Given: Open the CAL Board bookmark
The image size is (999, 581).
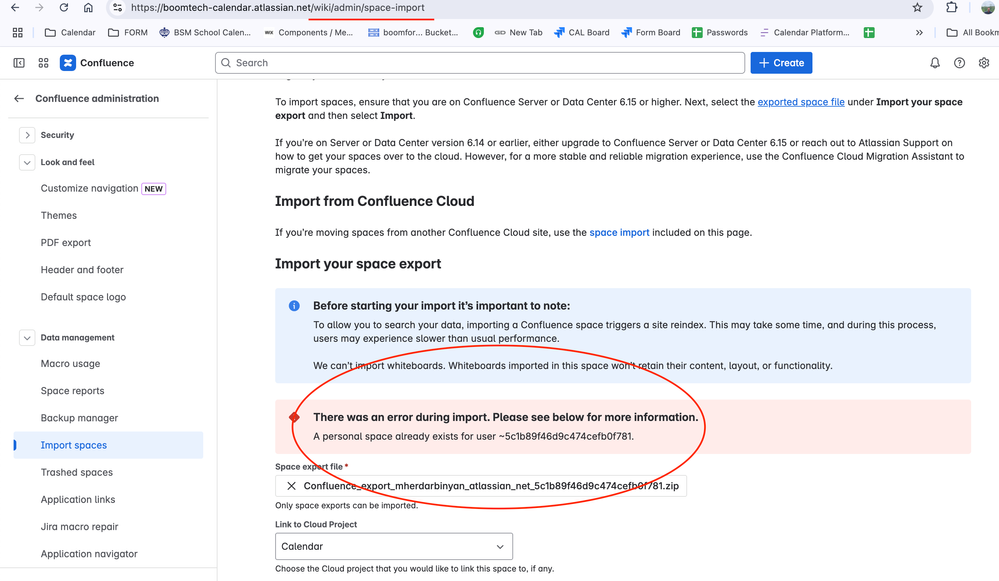Looking at the screenshot, I should [x=582, y=32].
